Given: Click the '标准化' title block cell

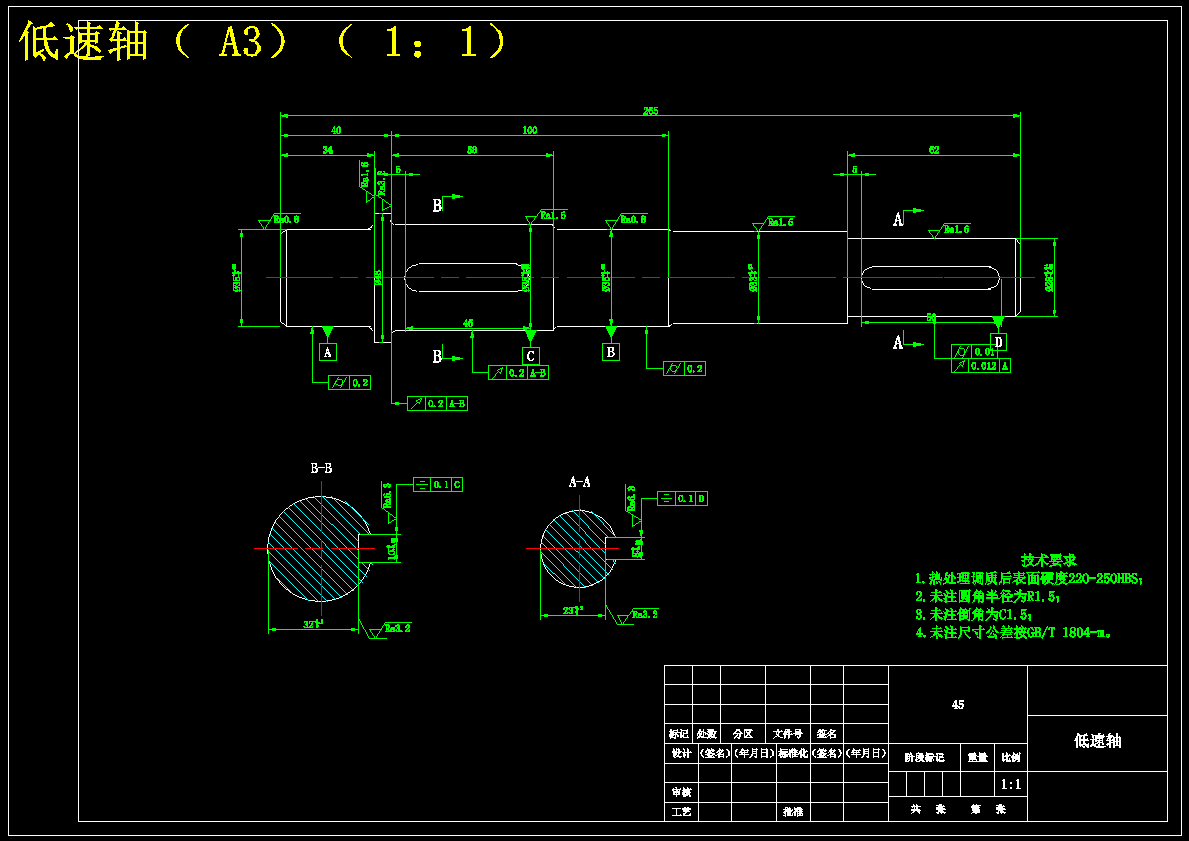Looking at the screenshot, I should 793,753.
